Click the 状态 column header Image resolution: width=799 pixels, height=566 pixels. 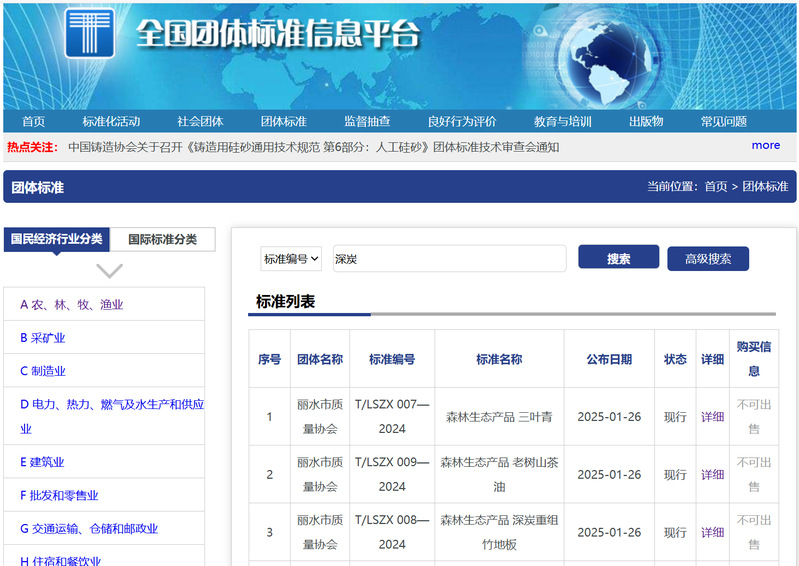[x=675, y=359]
